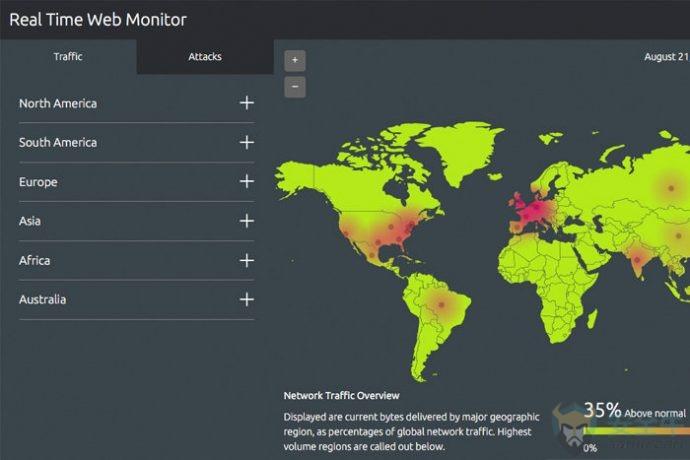Click the map zoom in plus button
Viewport: 690px width, 460px height.
click(x=295, y=60)
